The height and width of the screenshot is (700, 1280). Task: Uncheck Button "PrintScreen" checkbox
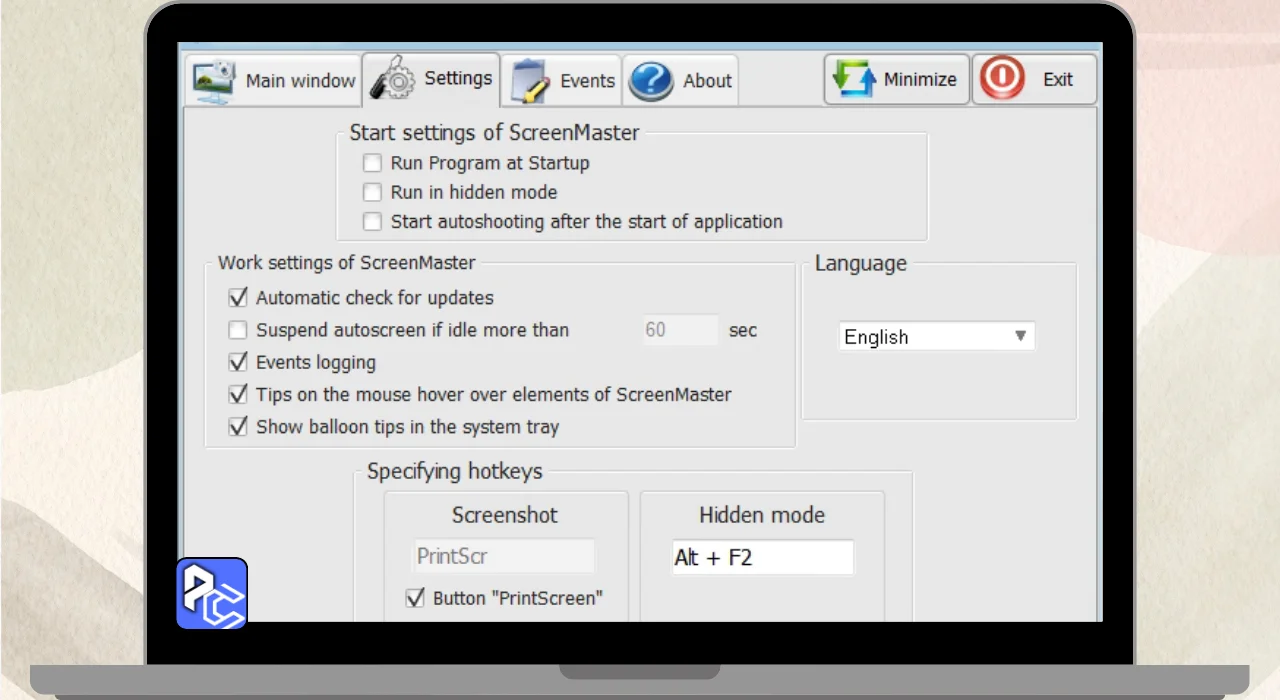point(415,598)
